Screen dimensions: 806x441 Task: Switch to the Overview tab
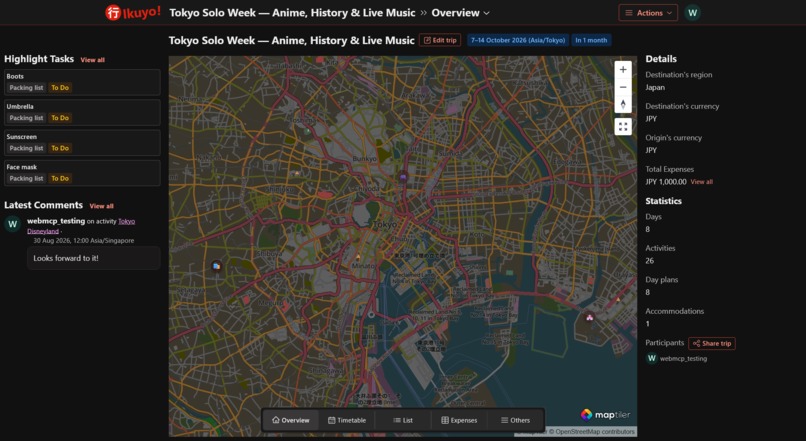click(x=291, y=420)
